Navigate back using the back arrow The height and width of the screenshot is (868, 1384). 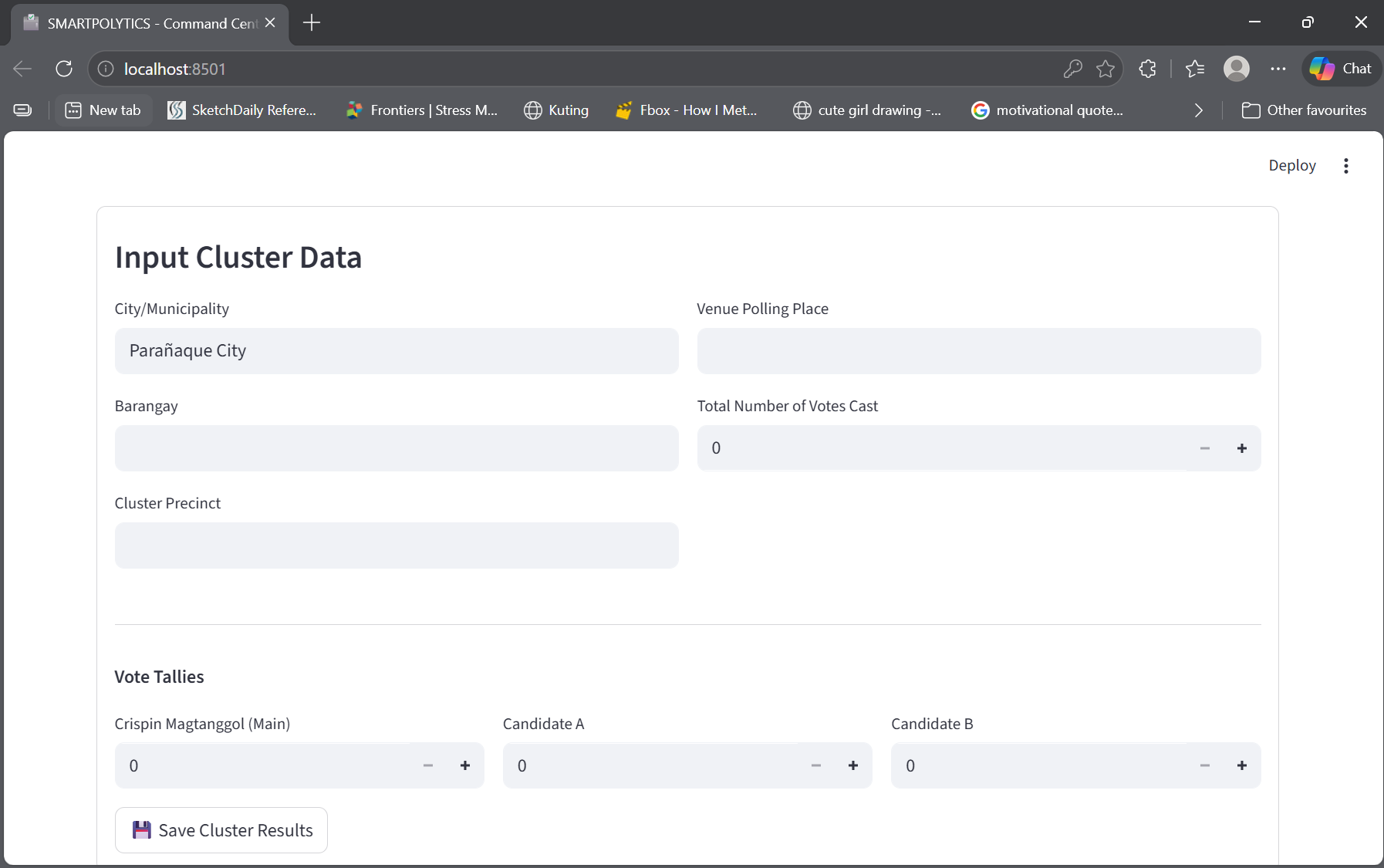22,69
